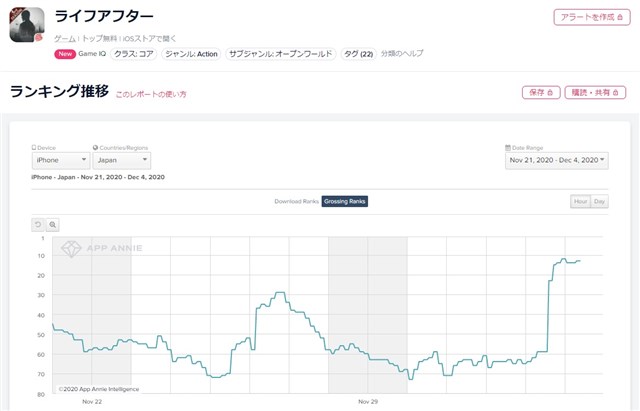Screen dimensions: 640x411
Task: Open the Countries/Regions dropdown showing Japan
Action: point(121,160)
